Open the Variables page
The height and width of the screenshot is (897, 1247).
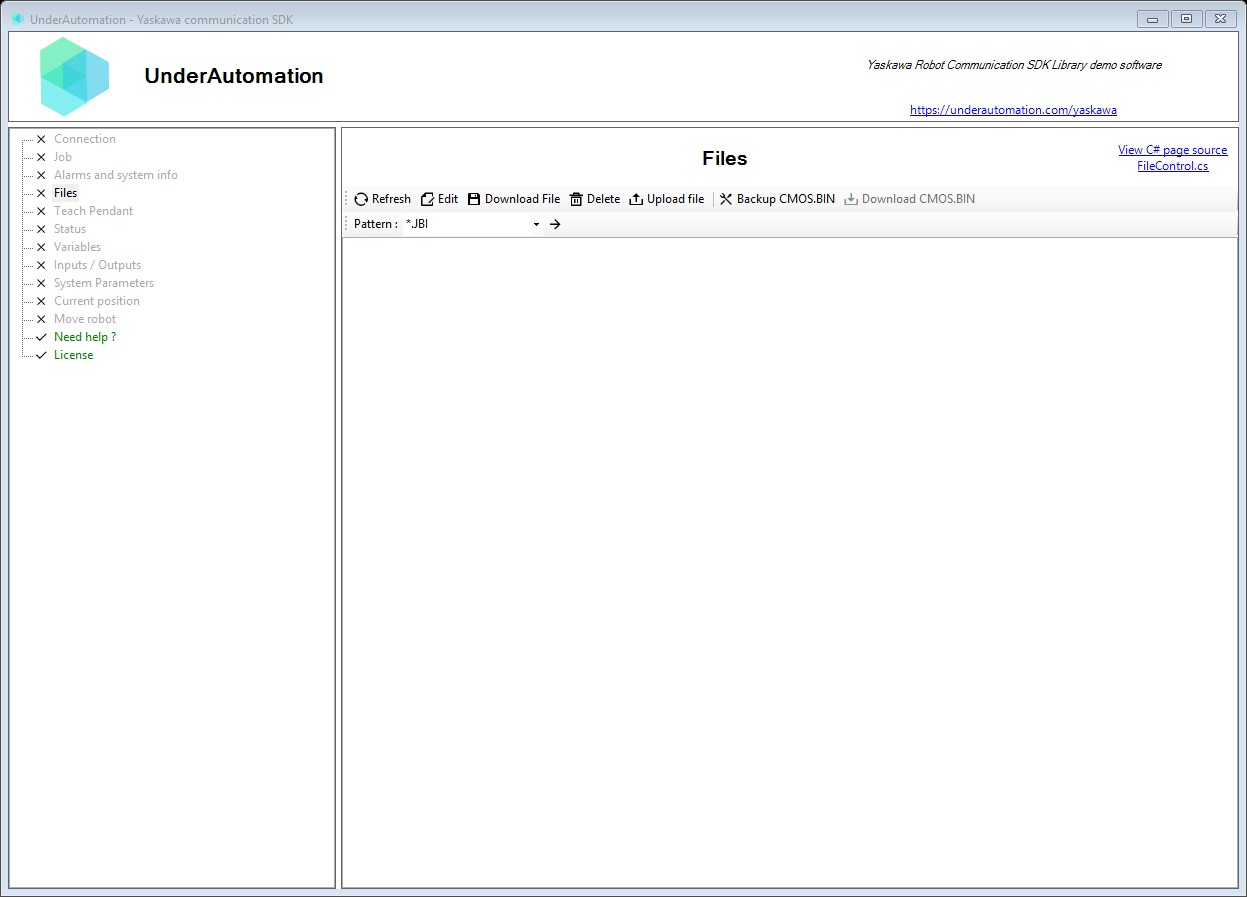click(x=77, y=247)
